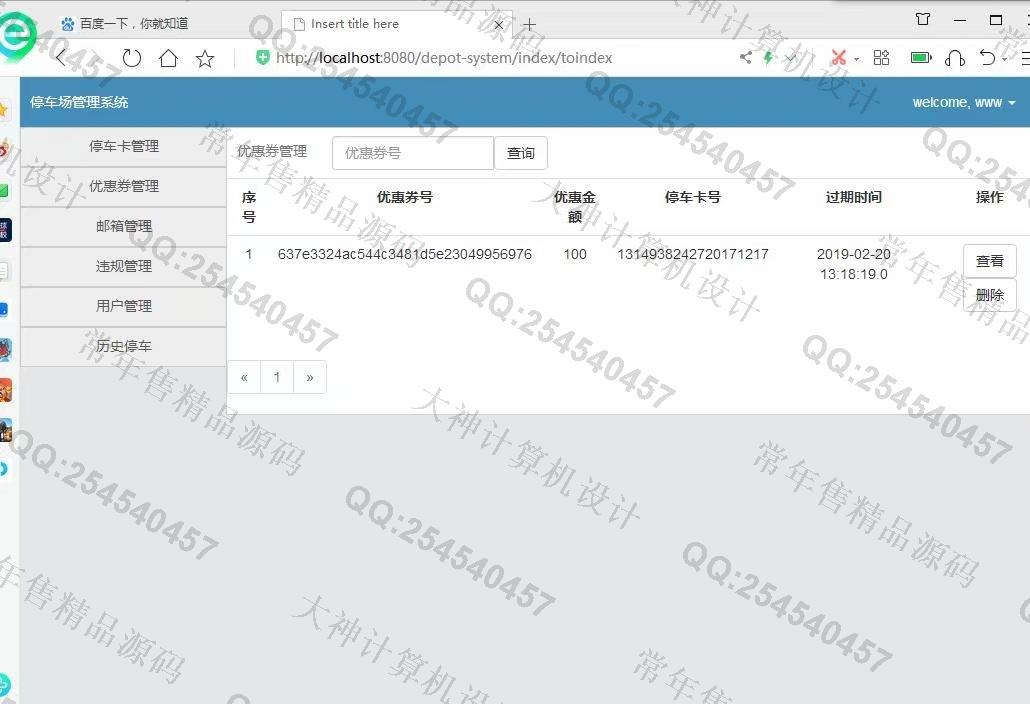Image resolution: width=1030 pixels, height=704 pixels.
Task: Click the share icon in address bar
Action: coord(746,57)
